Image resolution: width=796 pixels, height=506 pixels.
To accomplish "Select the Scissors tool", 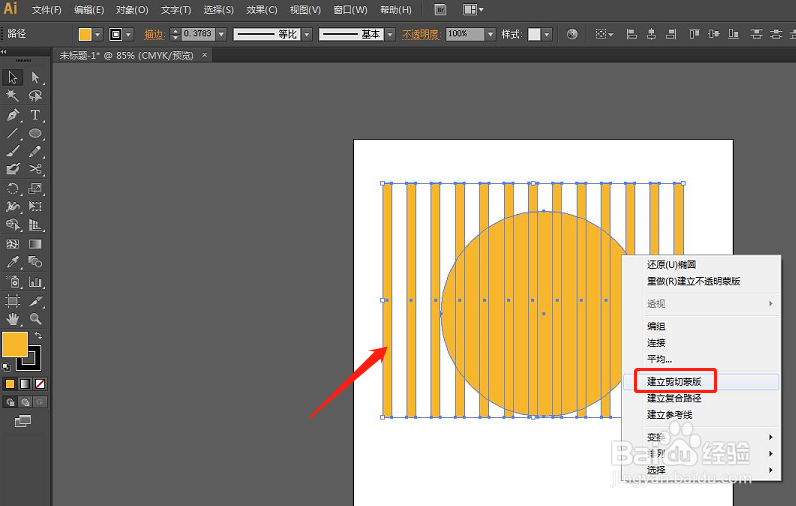I will point(35,169).
